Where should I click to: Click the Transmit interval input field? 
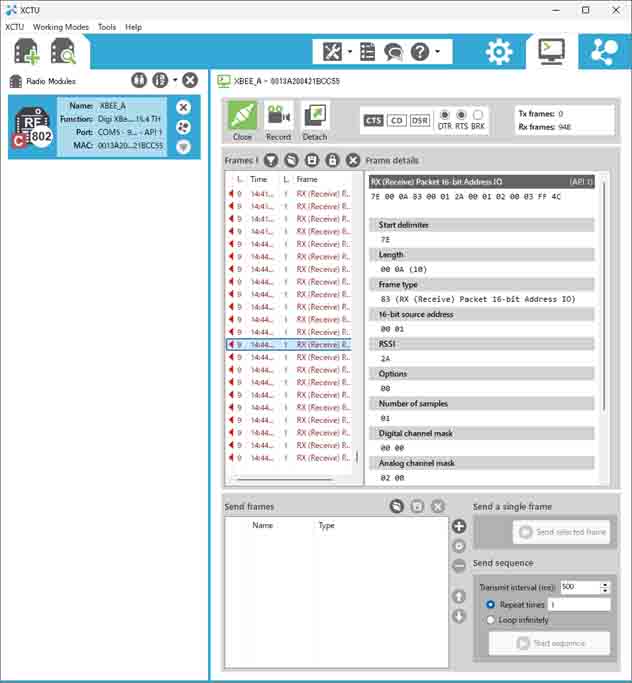[580, 587]
